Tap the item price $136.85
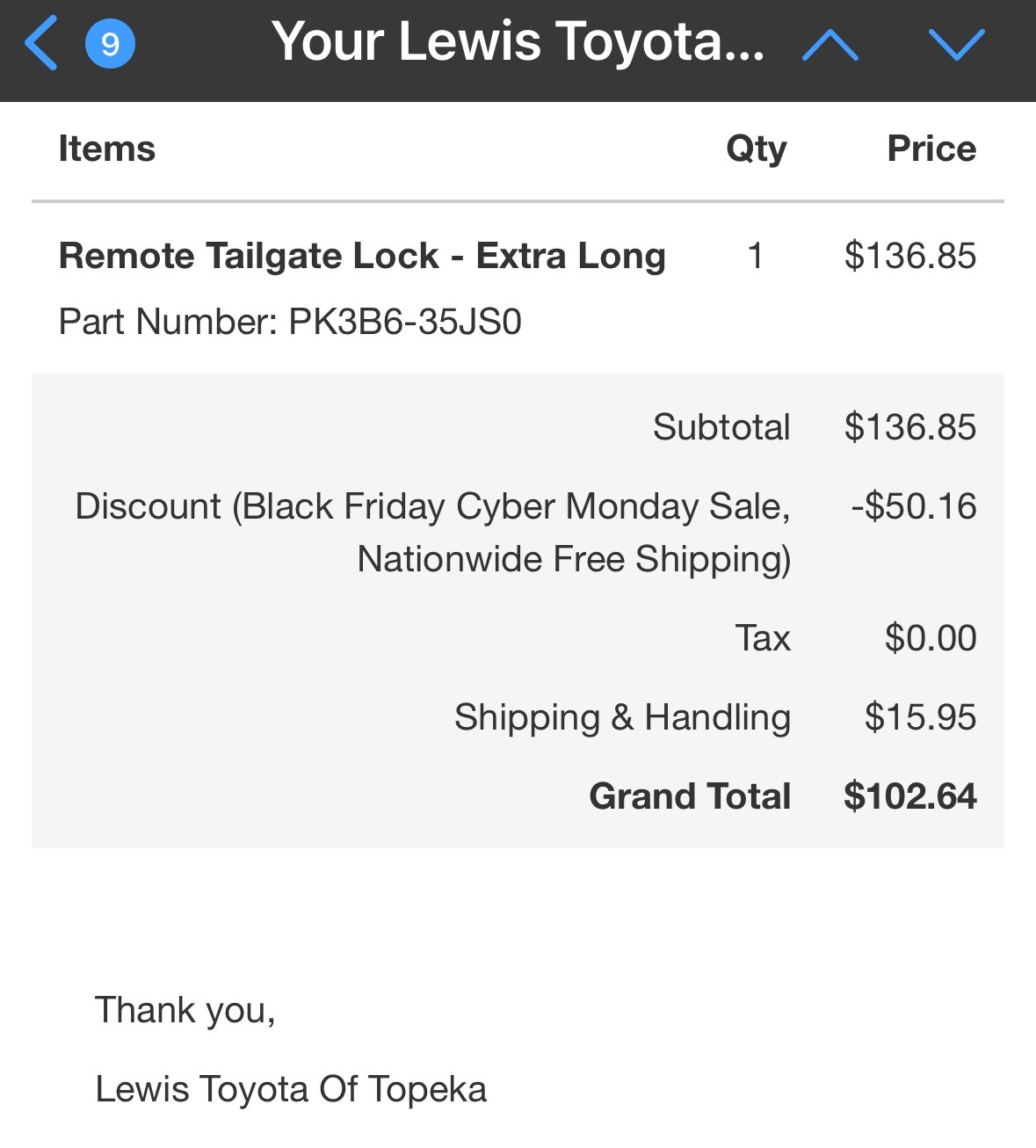The width and height of the screenshot is (1036, 1148). point(910,256)
